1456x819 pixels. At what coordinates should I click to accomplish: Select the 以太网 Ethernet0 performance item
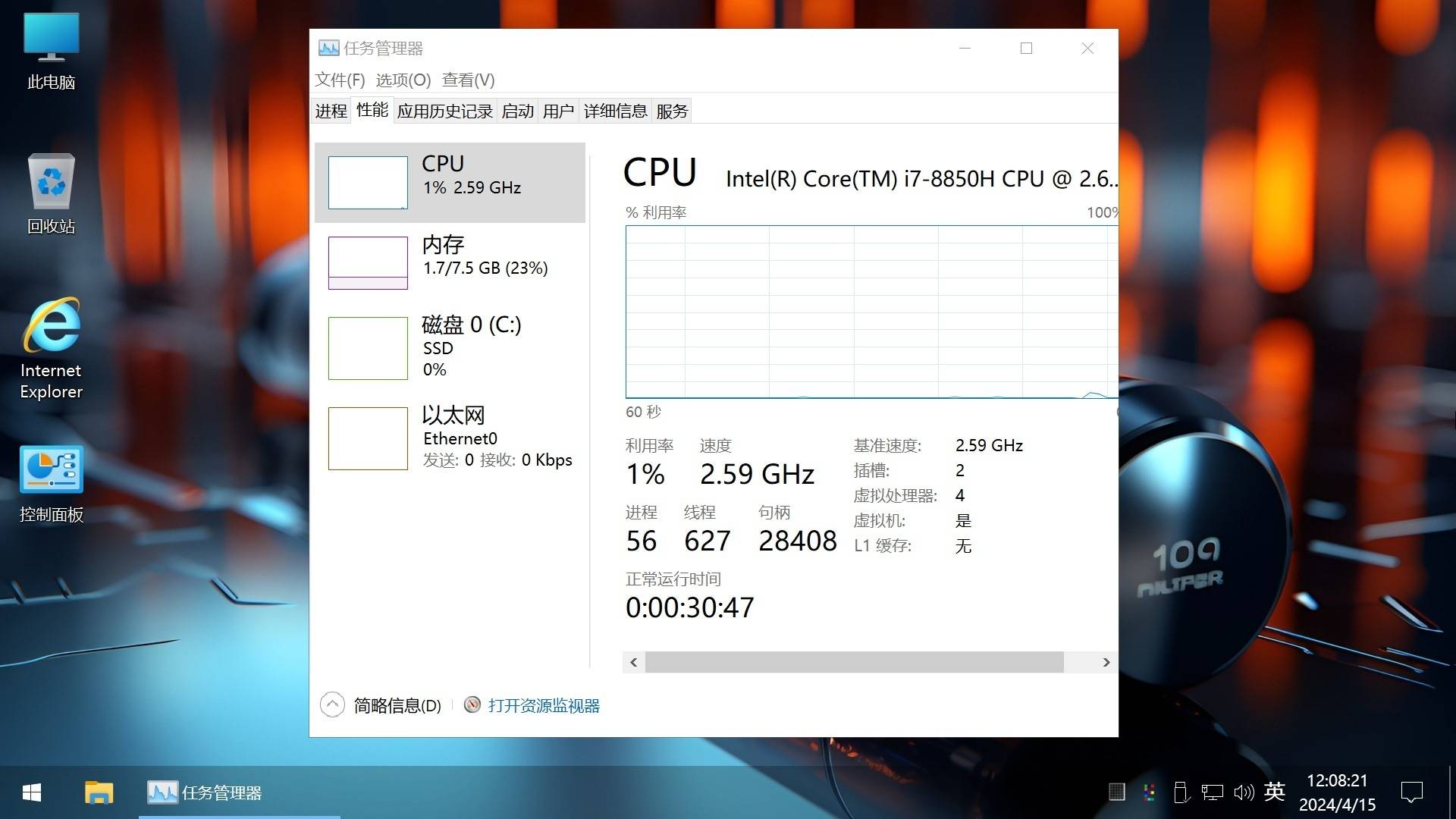(x=450, y=438)
